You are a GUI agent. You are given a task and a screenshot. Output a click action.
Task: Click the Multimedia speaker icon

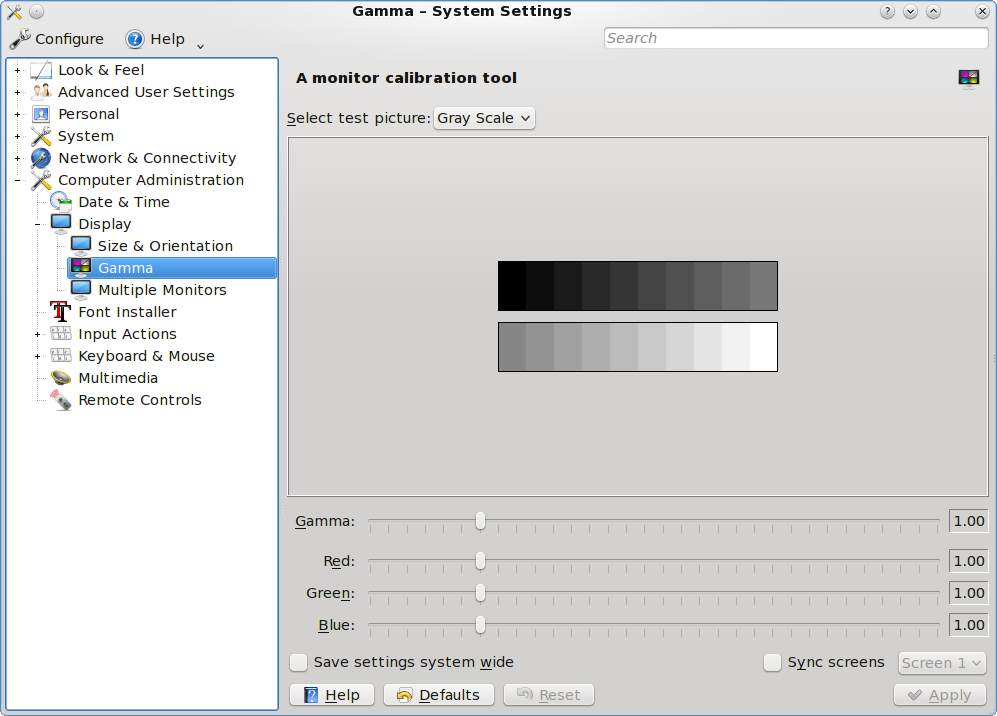[x=61, y=378]
